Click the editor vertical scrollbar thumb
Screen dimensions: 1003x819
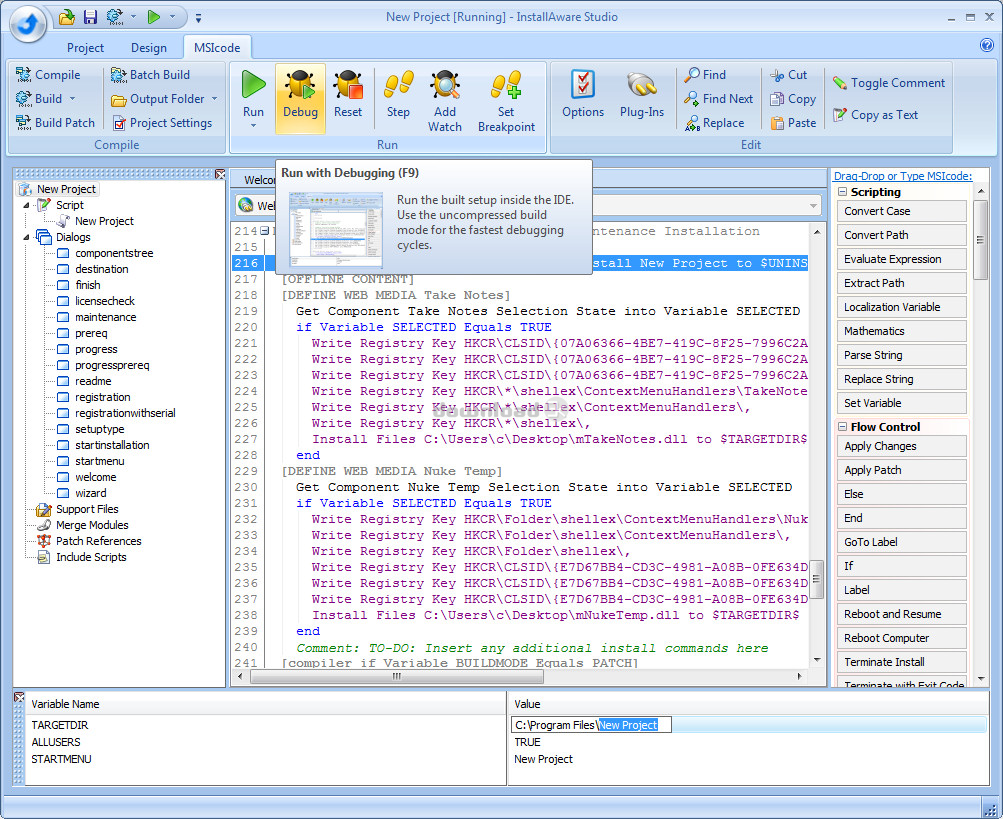pos(817,578)
